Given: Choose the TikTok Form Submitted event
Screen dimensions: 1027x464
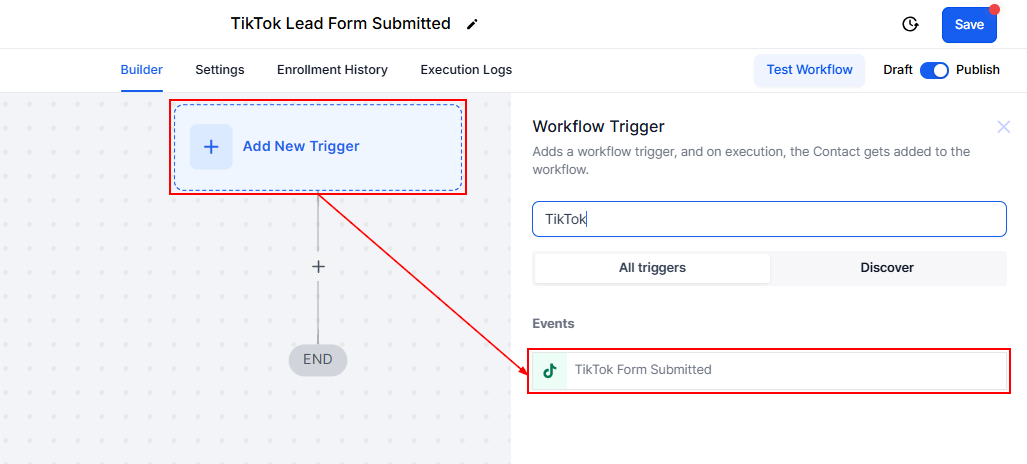Looking at the screenshot, I should [643, 370].
